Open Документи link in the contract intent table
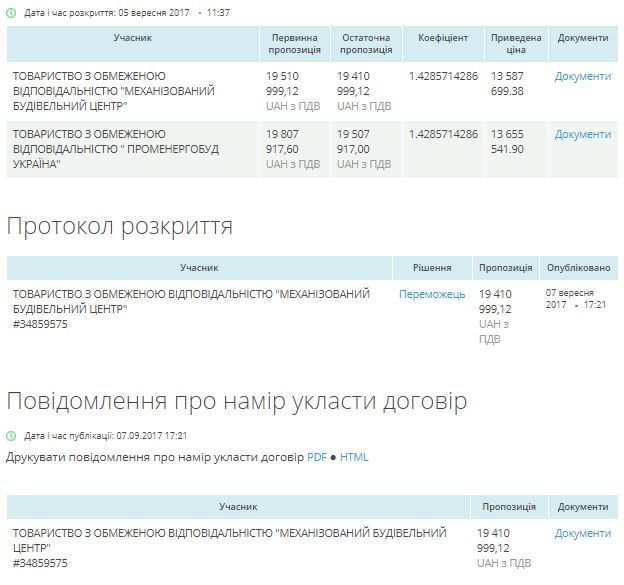624x585 pixels. [583, 533]
